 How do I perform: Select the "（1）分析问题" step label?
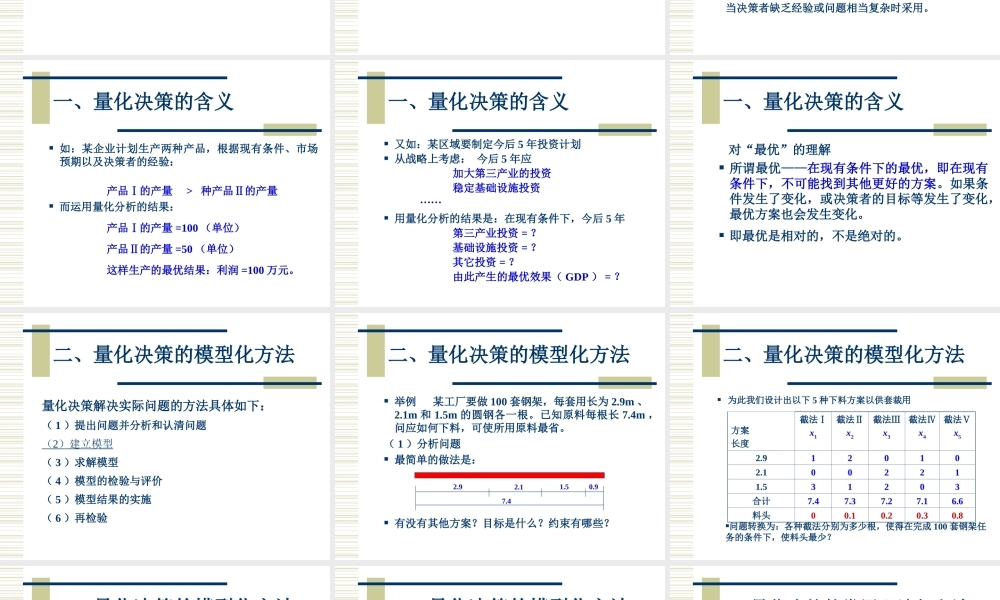pyautogui.click(x=426, y=444)
